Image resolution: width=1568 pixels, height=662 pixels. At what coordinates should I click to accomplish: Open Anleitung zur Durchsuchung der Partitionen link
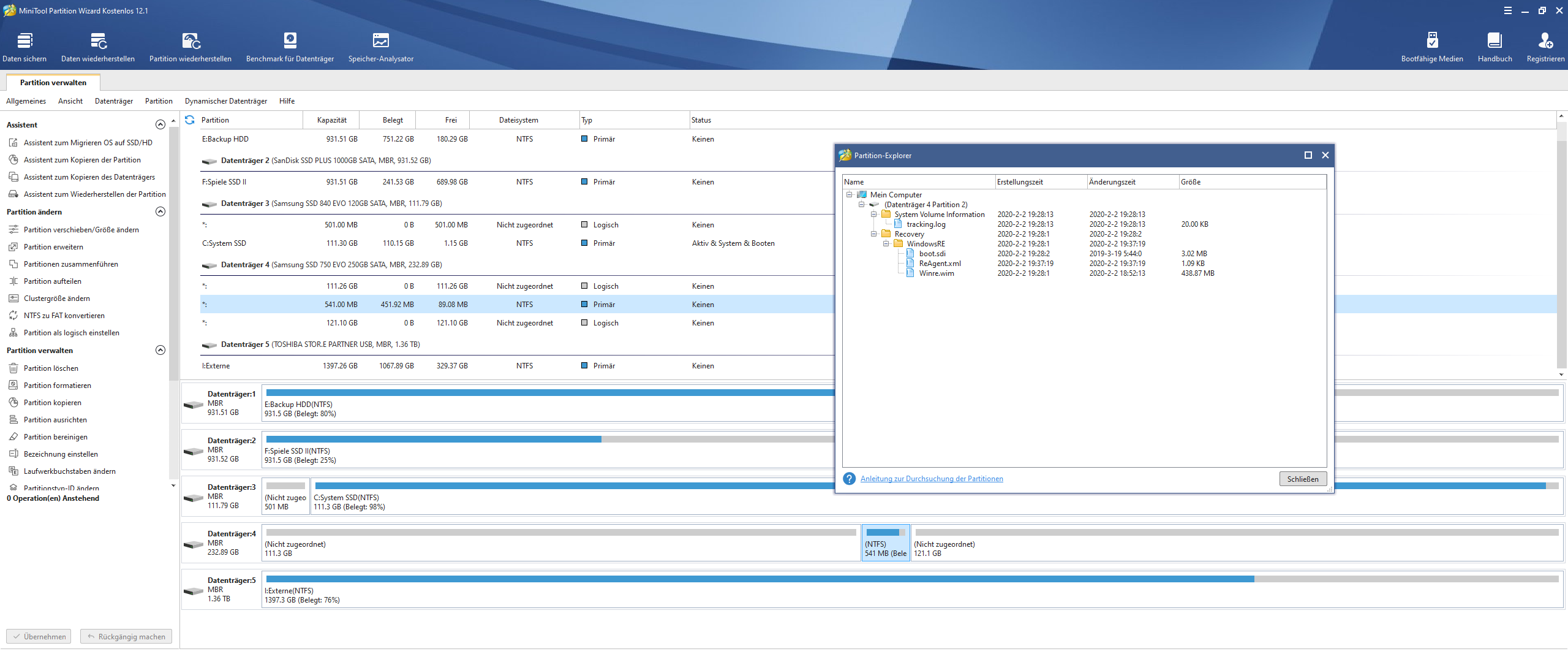932,479
